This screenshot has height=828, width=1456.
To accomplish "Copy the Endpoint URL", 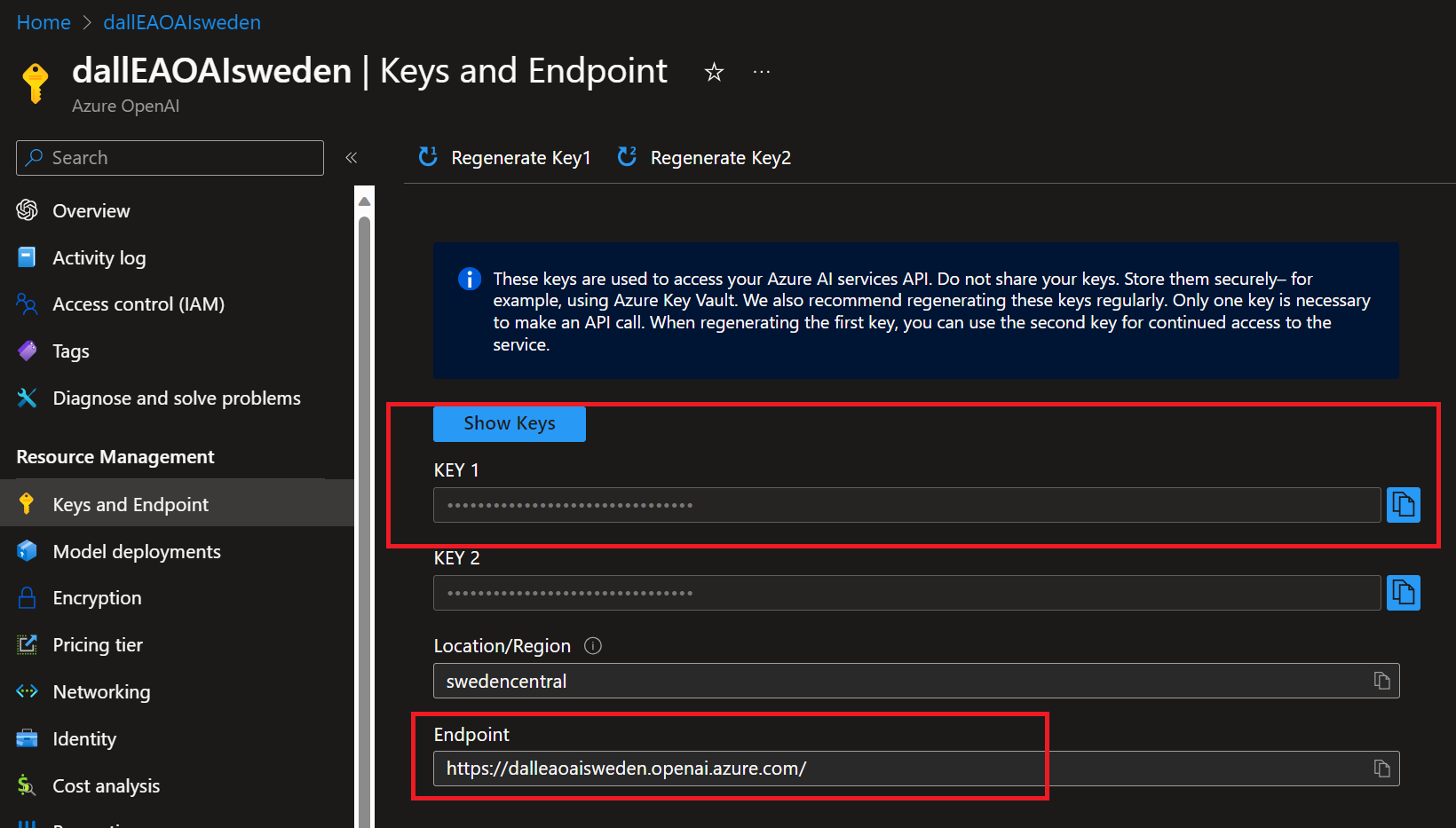I will click(1382, 769).
